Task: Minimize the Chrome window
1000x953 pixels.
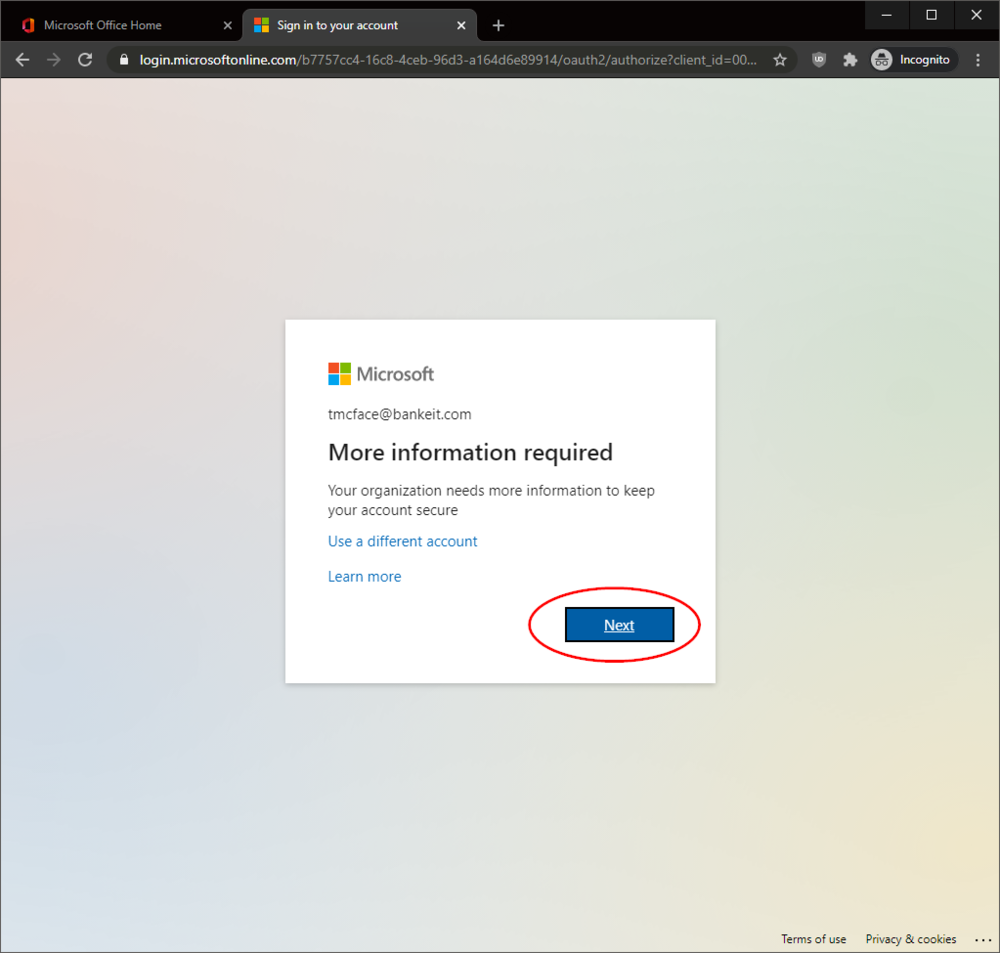Action: pos(886,15)
